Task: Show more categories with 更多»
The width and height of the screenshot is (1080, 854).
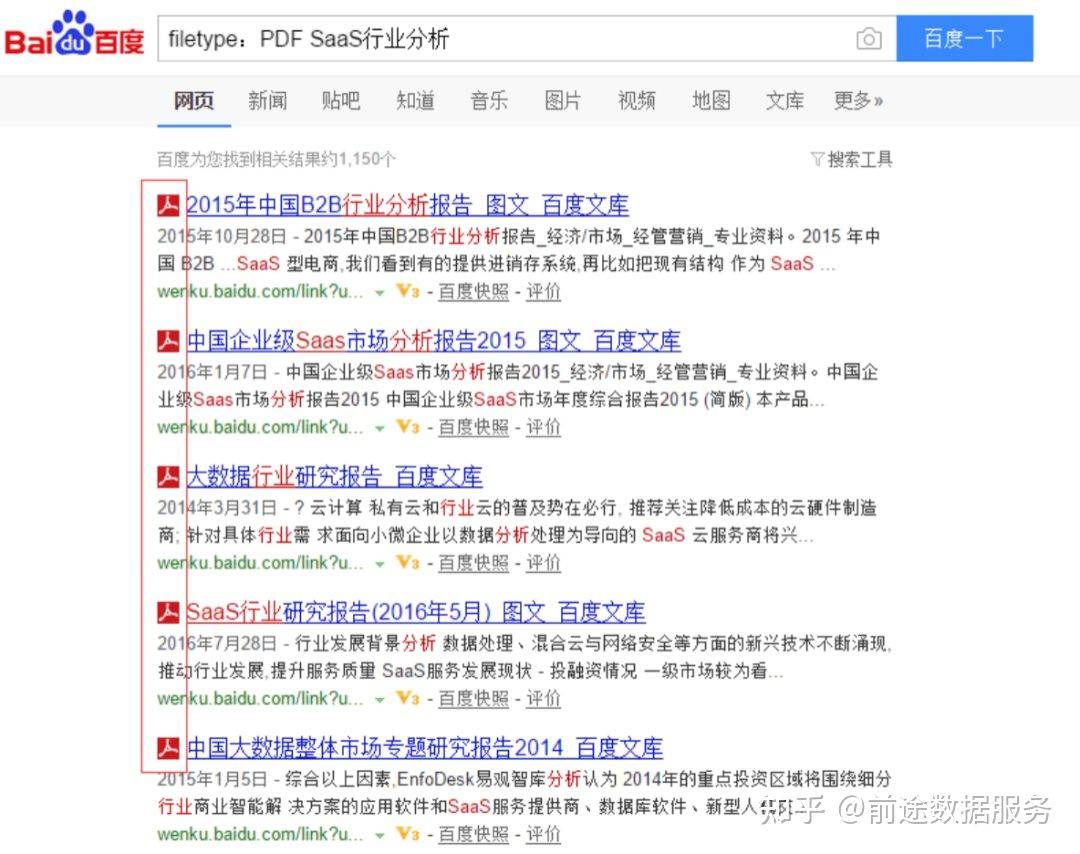Action: (x=858, y=101)
